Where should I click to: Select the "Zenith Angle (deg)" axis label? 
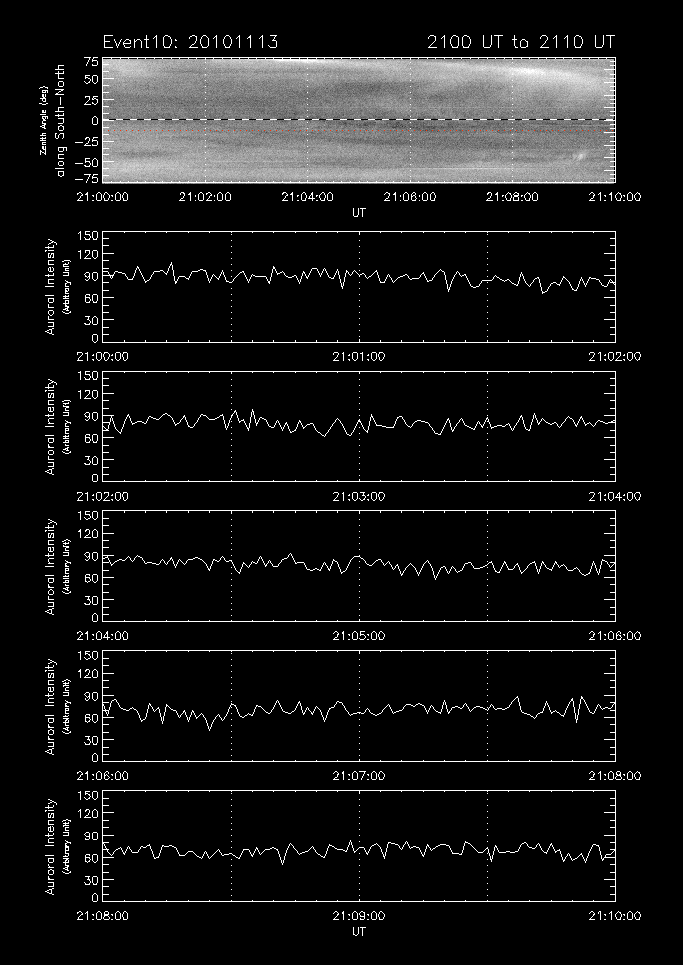(x=43, y=120)
